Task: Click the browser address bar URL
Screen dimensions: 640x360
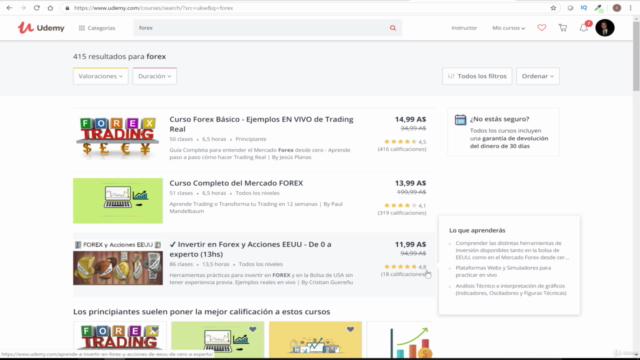Action: point(153,8)
